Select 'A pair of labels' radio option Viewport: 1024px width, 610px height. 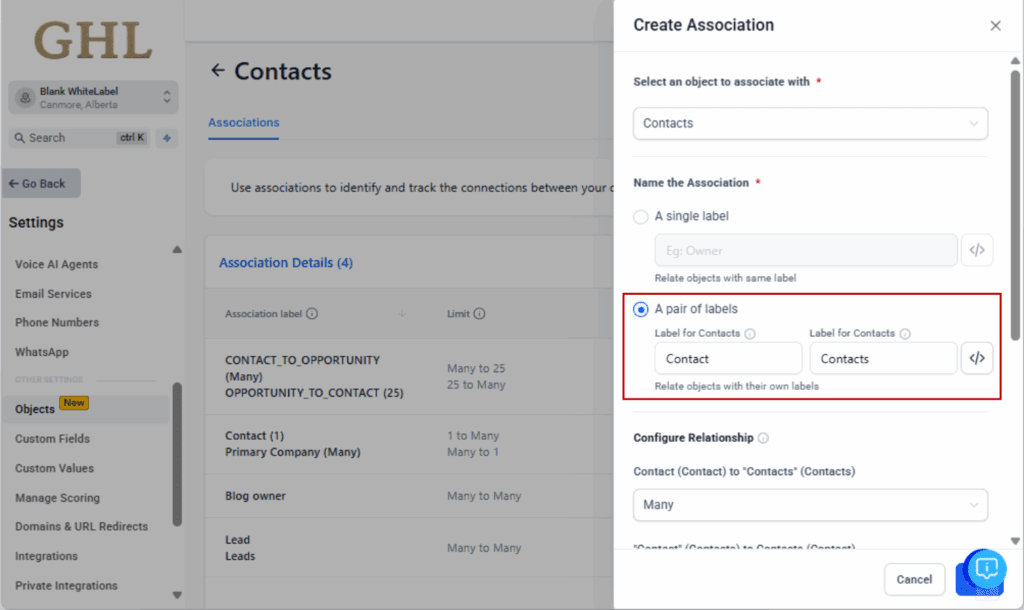click(x=641, y=309)
